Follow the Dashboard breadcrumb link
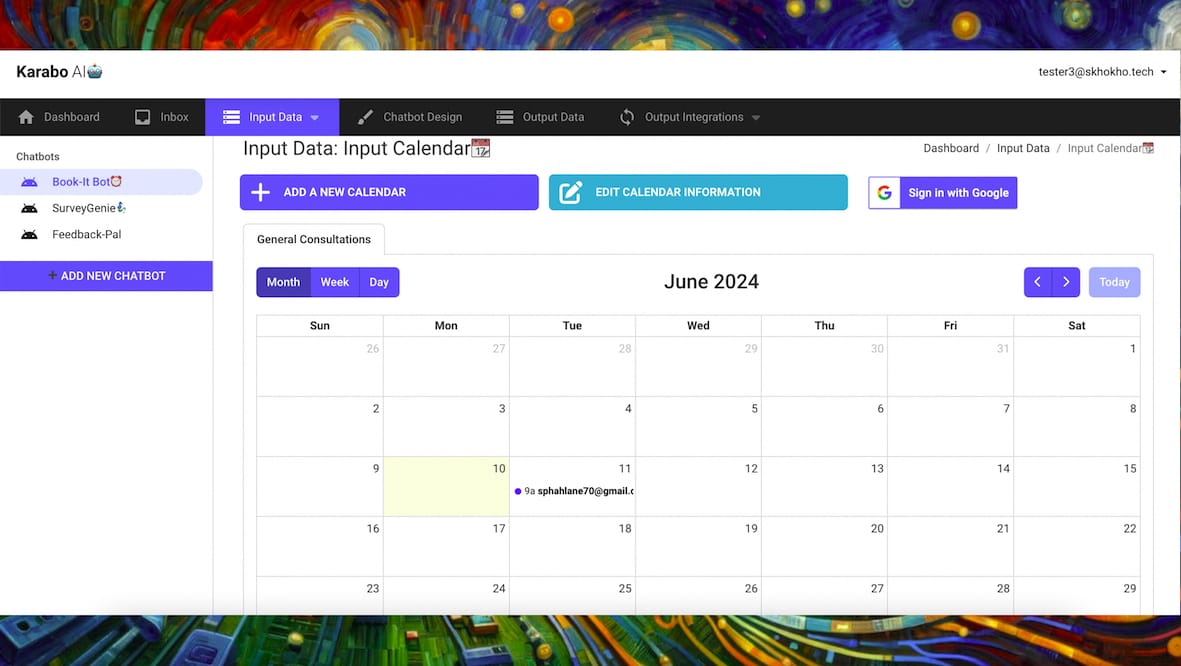 pos(951,148)
